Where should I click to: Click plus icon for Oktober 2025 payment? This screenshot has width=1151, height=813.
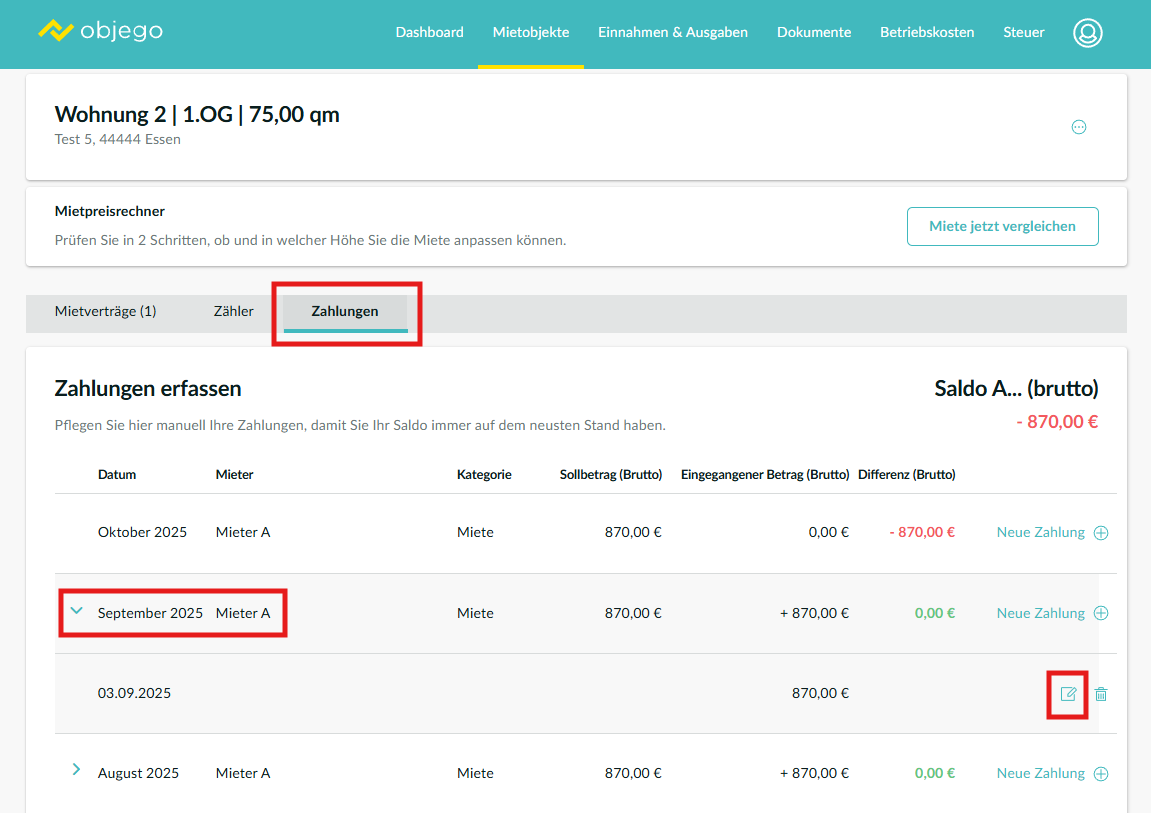[1101, 533]
